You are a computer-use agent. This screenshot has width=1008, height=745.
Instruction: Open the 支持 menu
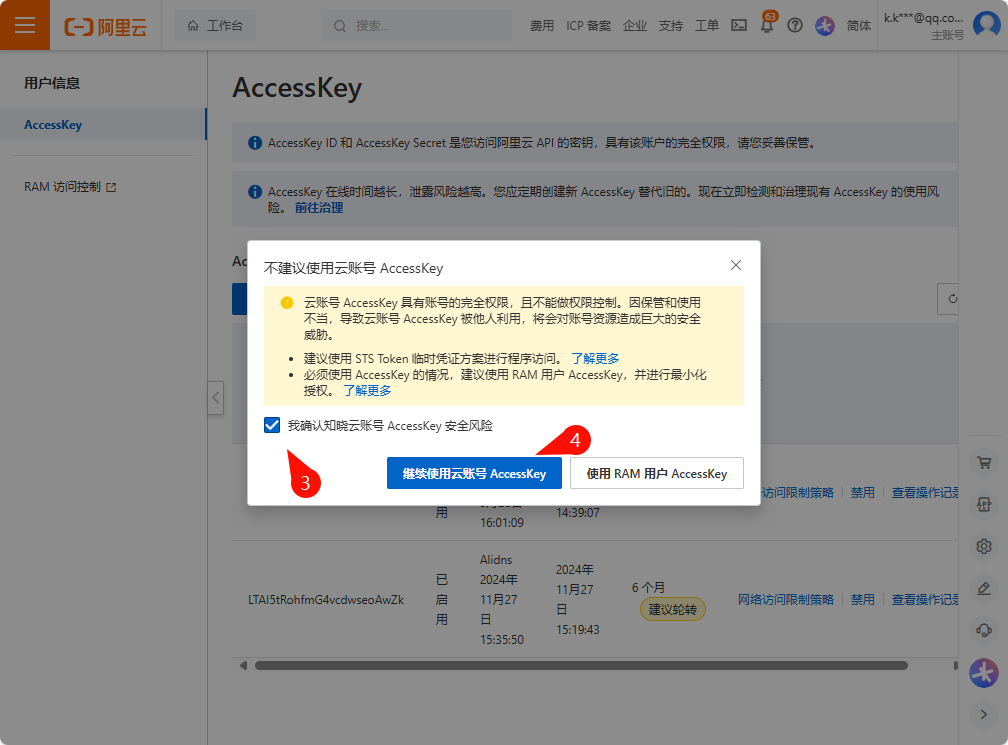[670, 26]
